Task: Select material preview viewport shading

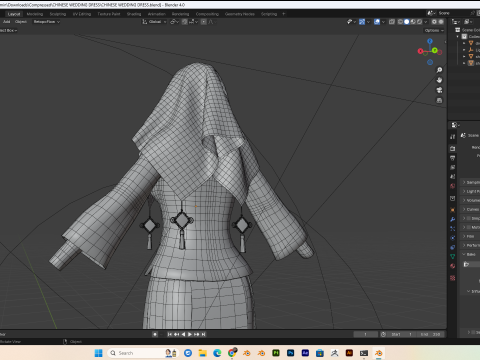Action: pos(413,22)
